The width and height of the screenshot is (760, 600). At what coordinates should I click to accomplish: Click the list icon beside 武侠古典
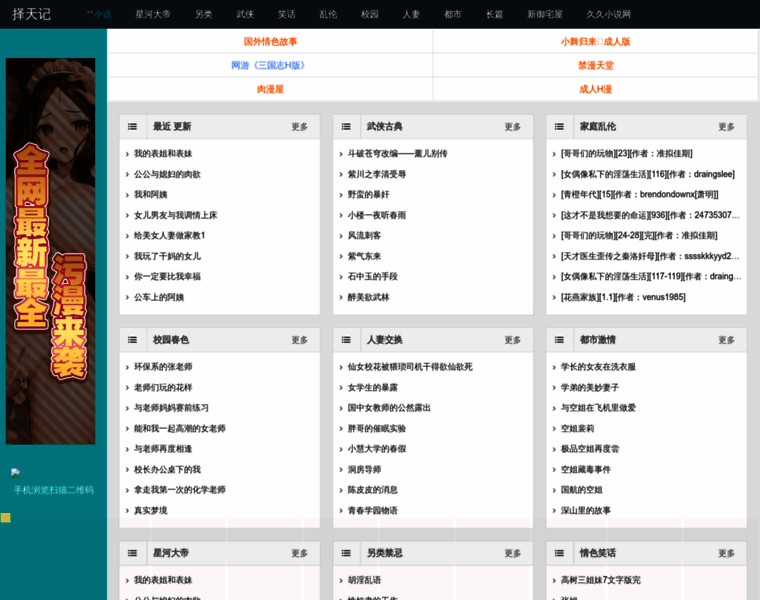tap(346, 127)
